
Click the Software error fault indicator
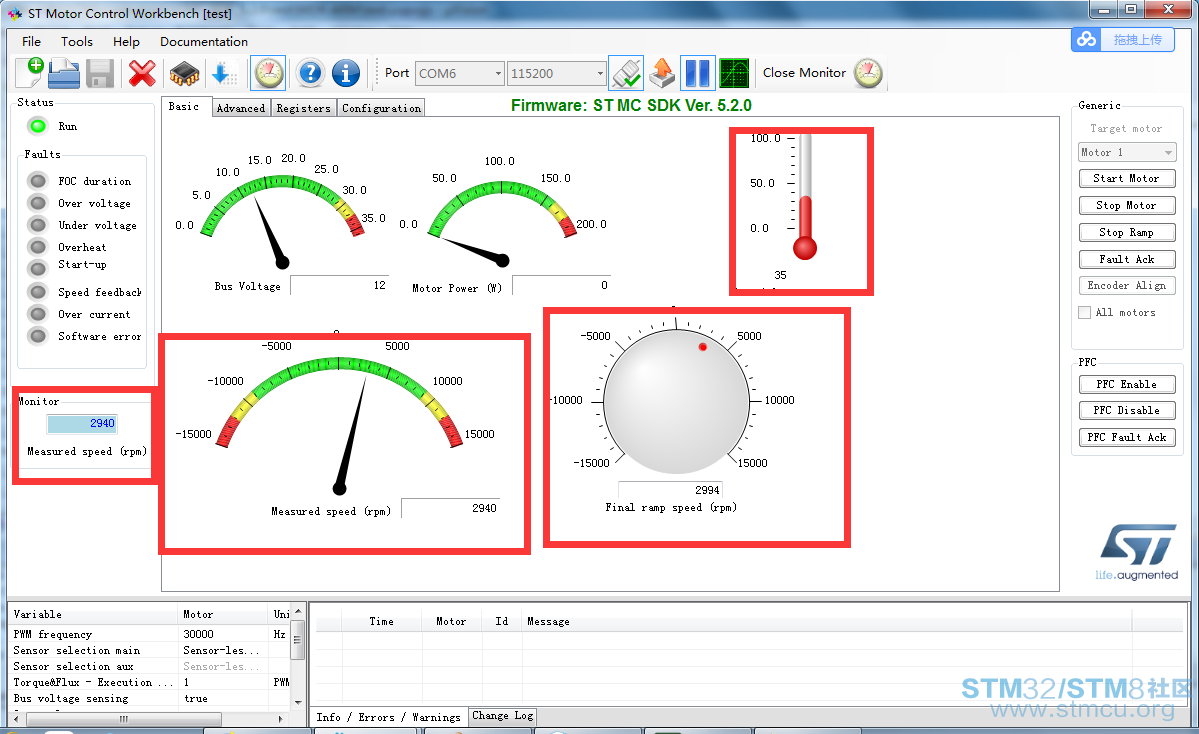coord(37,336)
